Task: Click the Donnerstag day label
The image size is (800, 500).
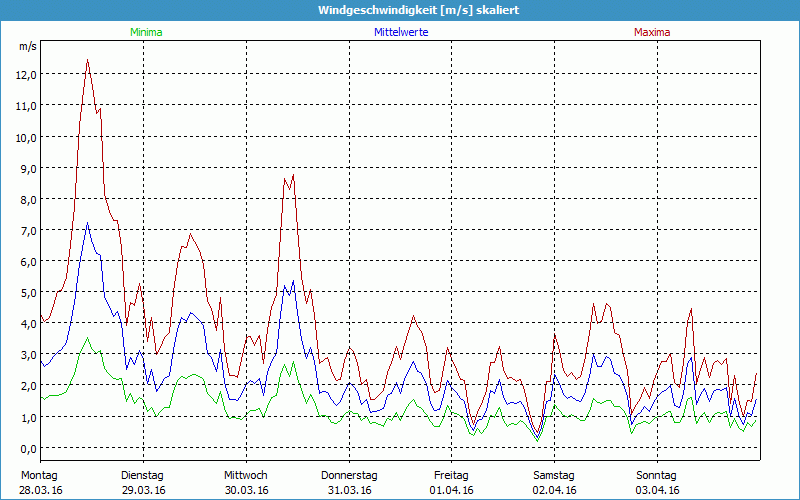Action: click(349, 476)
